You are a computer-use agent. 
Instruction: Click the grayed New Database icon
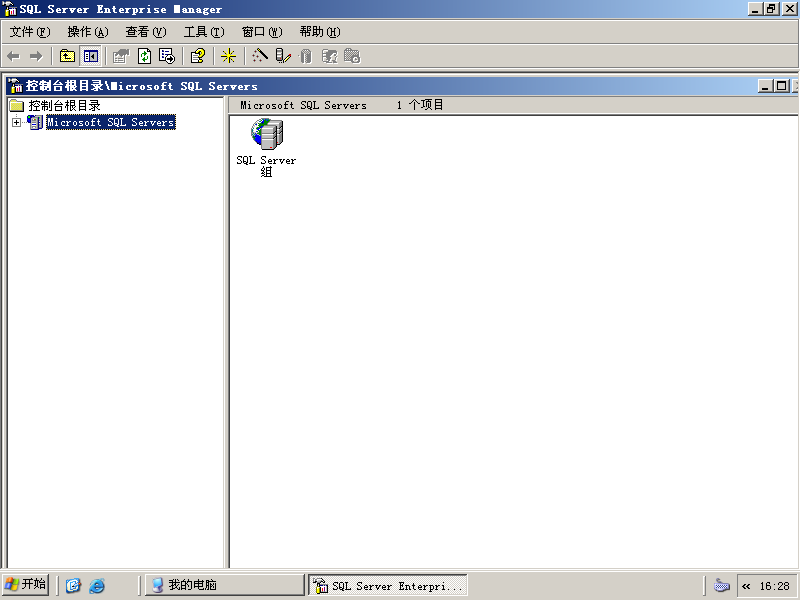click(x=306, y=56)
